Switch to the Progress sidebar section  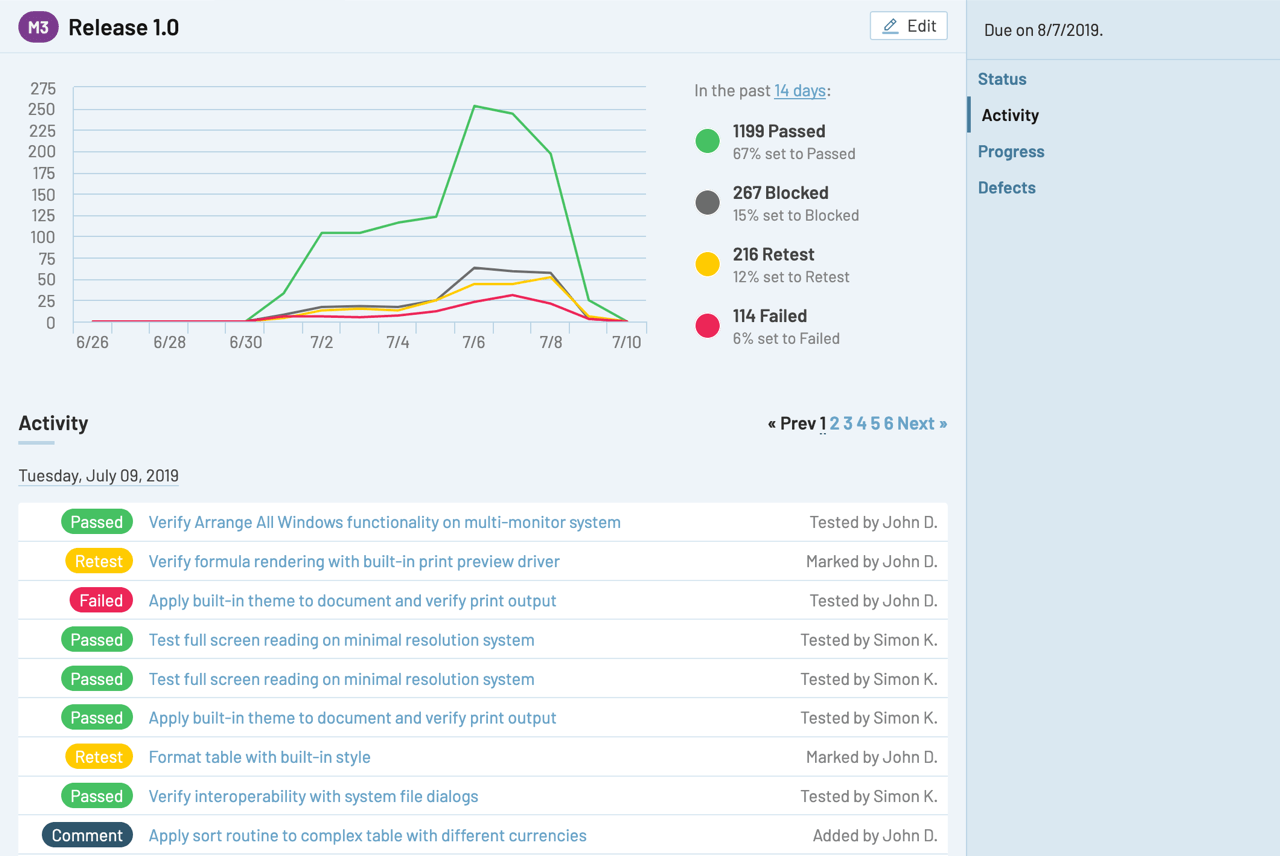click(1011, 151)
